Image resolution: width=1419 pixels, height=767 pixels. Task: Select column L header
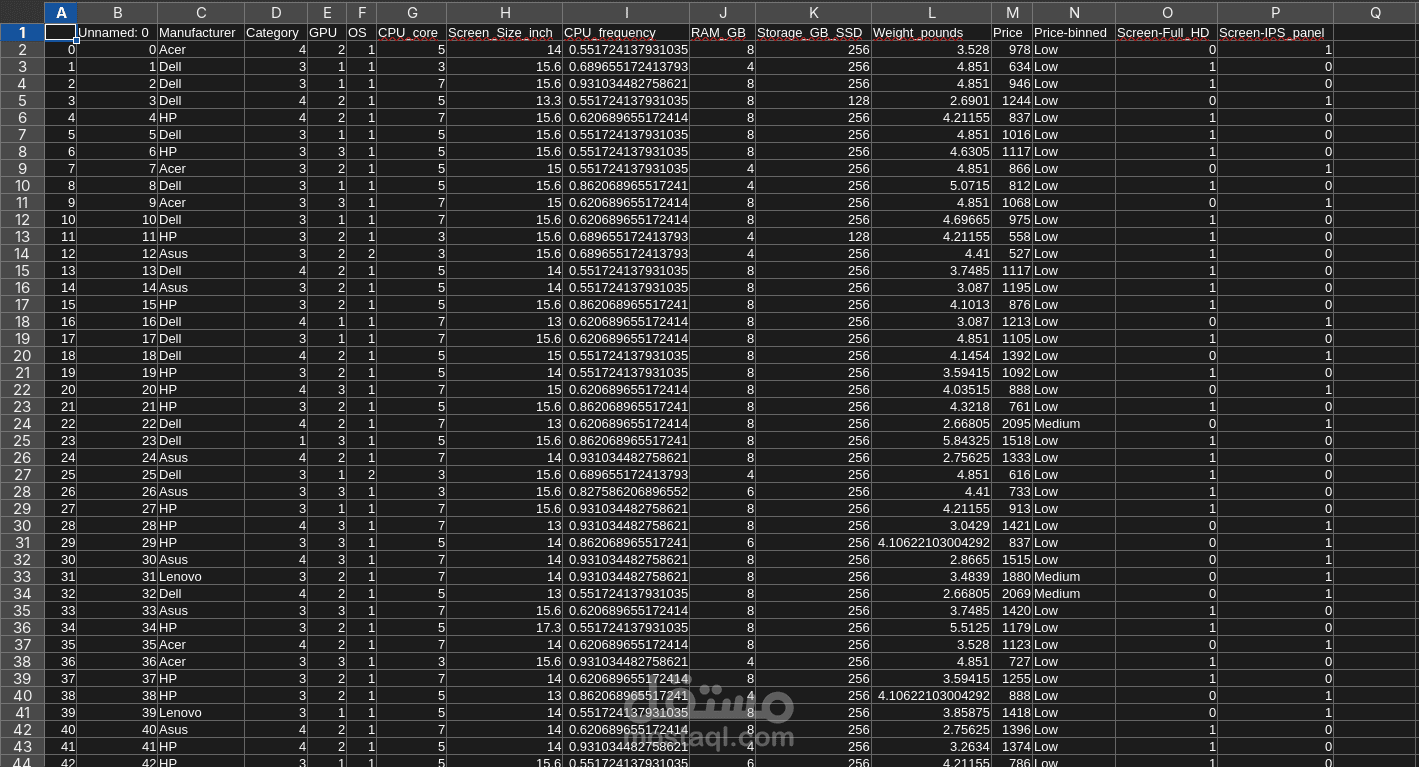pos(931,12)
